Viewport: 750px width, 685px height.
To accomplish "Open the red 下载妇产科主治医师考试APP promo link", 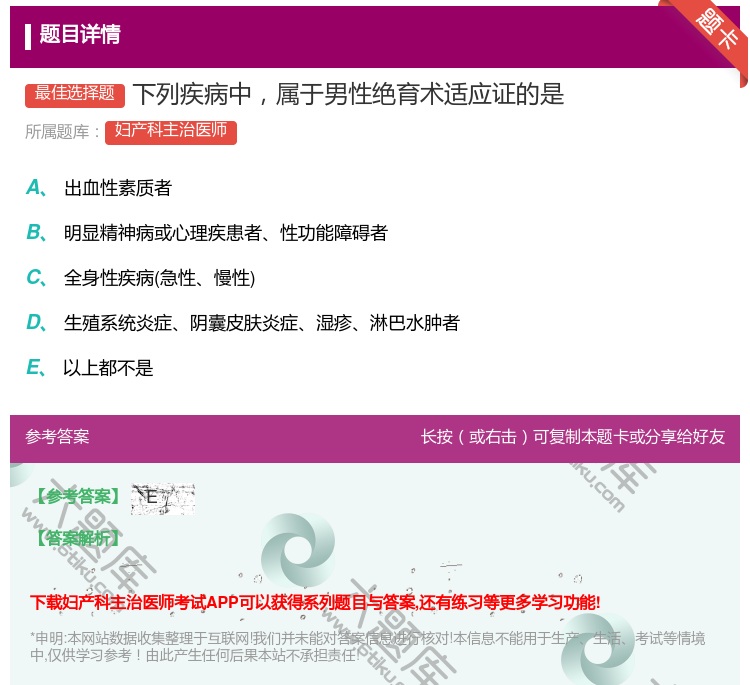I will point(315,602).
